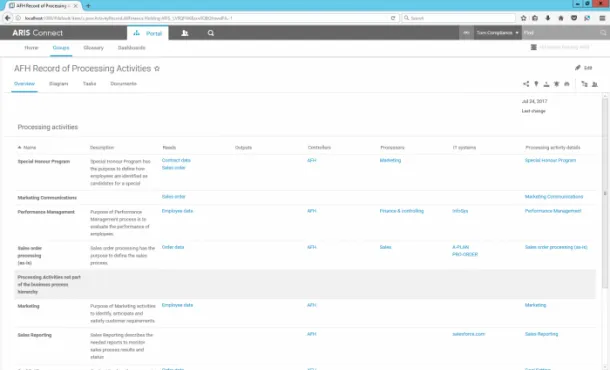Open the salesforce.com IT system link

coord(468,334)
